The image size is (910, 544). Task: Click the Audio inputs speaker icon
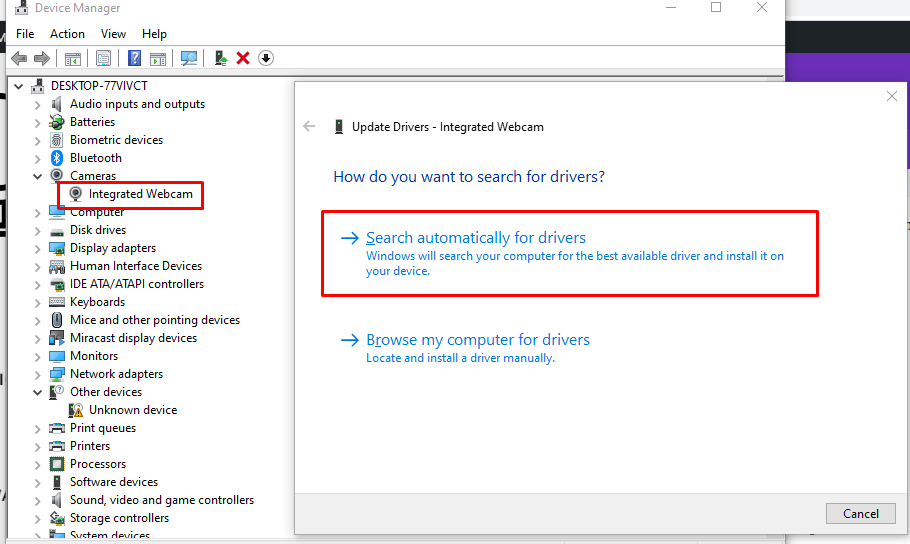pos(57,104)
